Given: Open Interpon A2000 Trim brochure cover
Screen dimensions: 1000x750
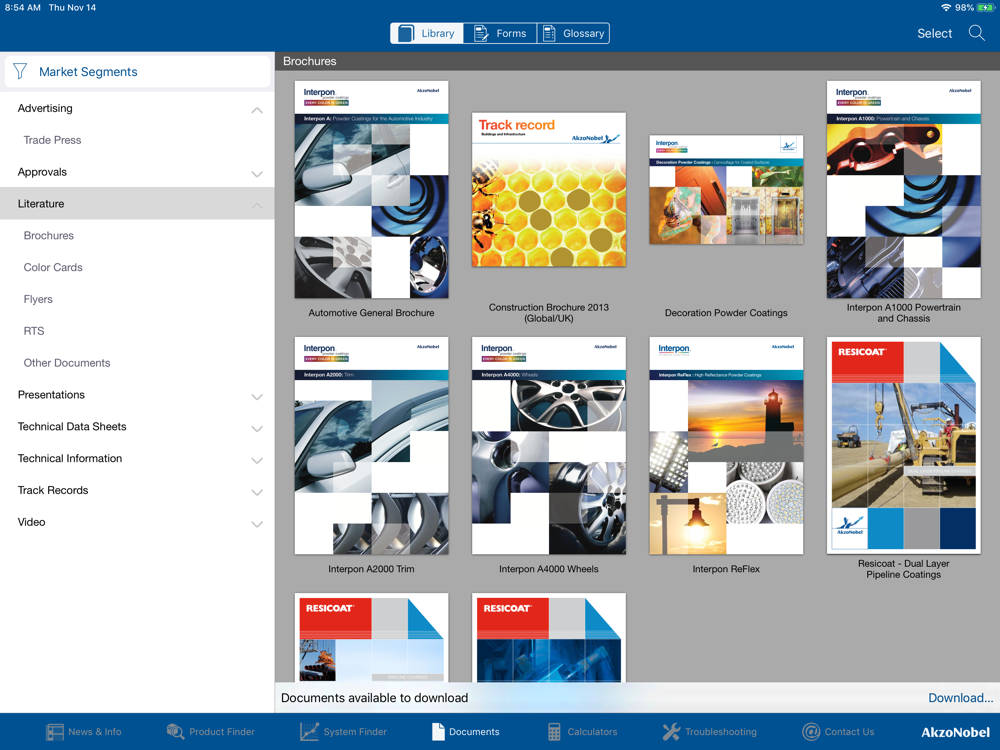Looking at the screenshot, I should (371, 446).
